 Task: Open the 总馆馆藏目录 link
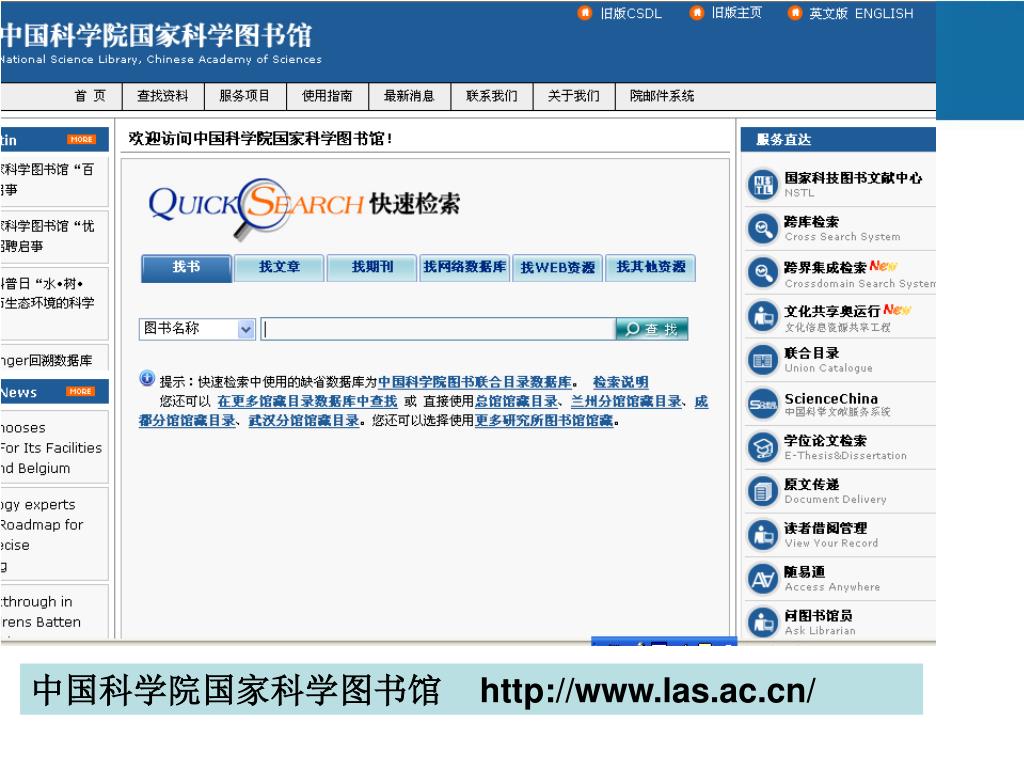tap(517, 401)
